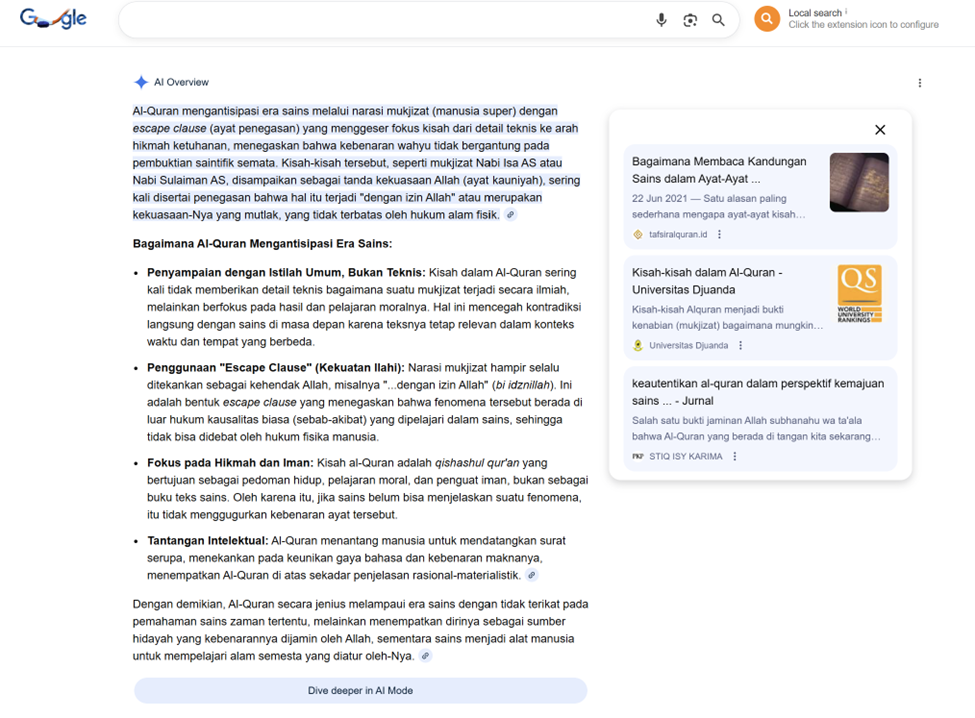Click source link icon after first paragraph
This screenshot has width=975, height=718.
point(511,215)
